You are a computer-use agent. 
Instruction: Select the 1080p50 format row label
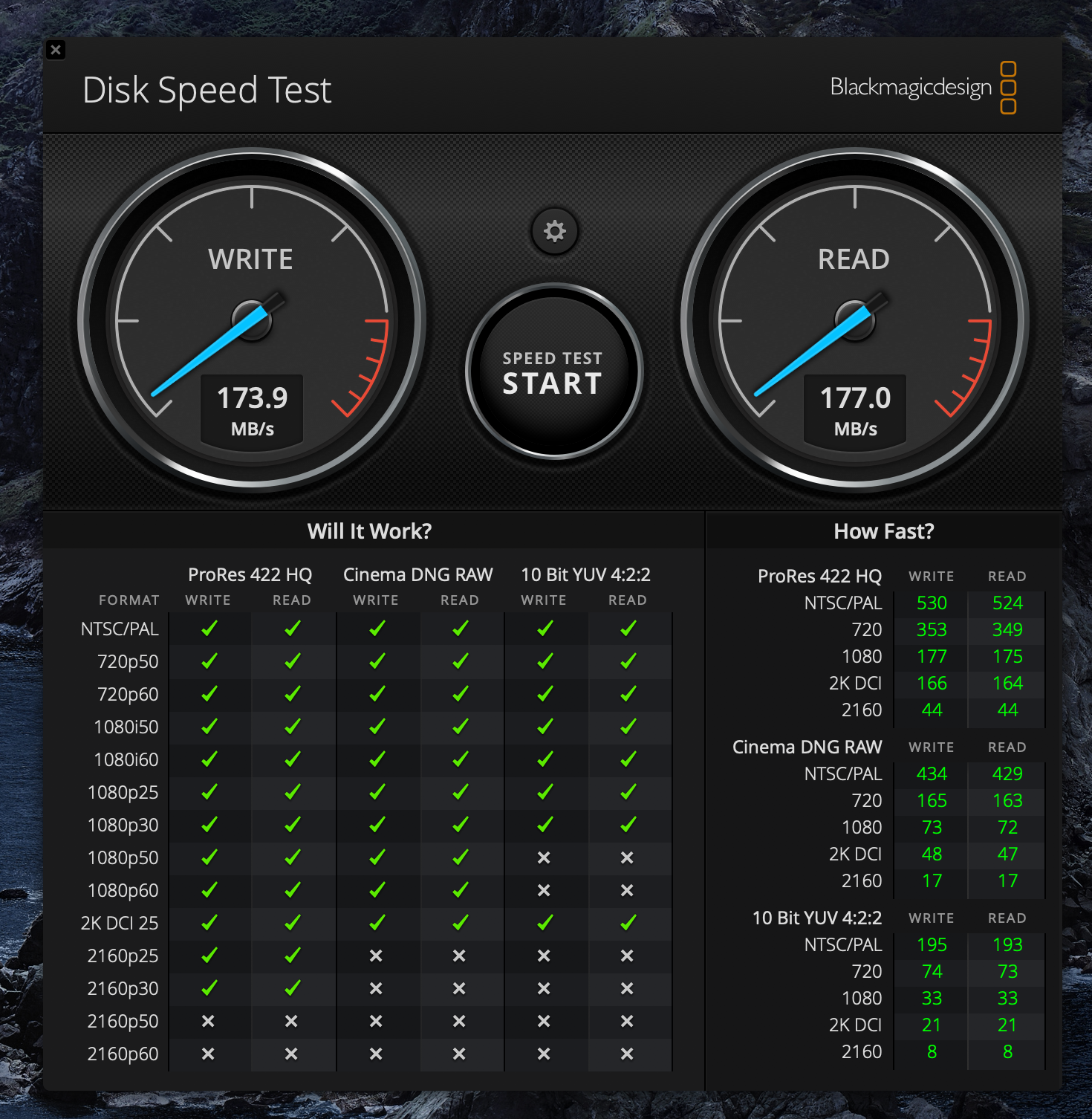[x=123, y=857]
